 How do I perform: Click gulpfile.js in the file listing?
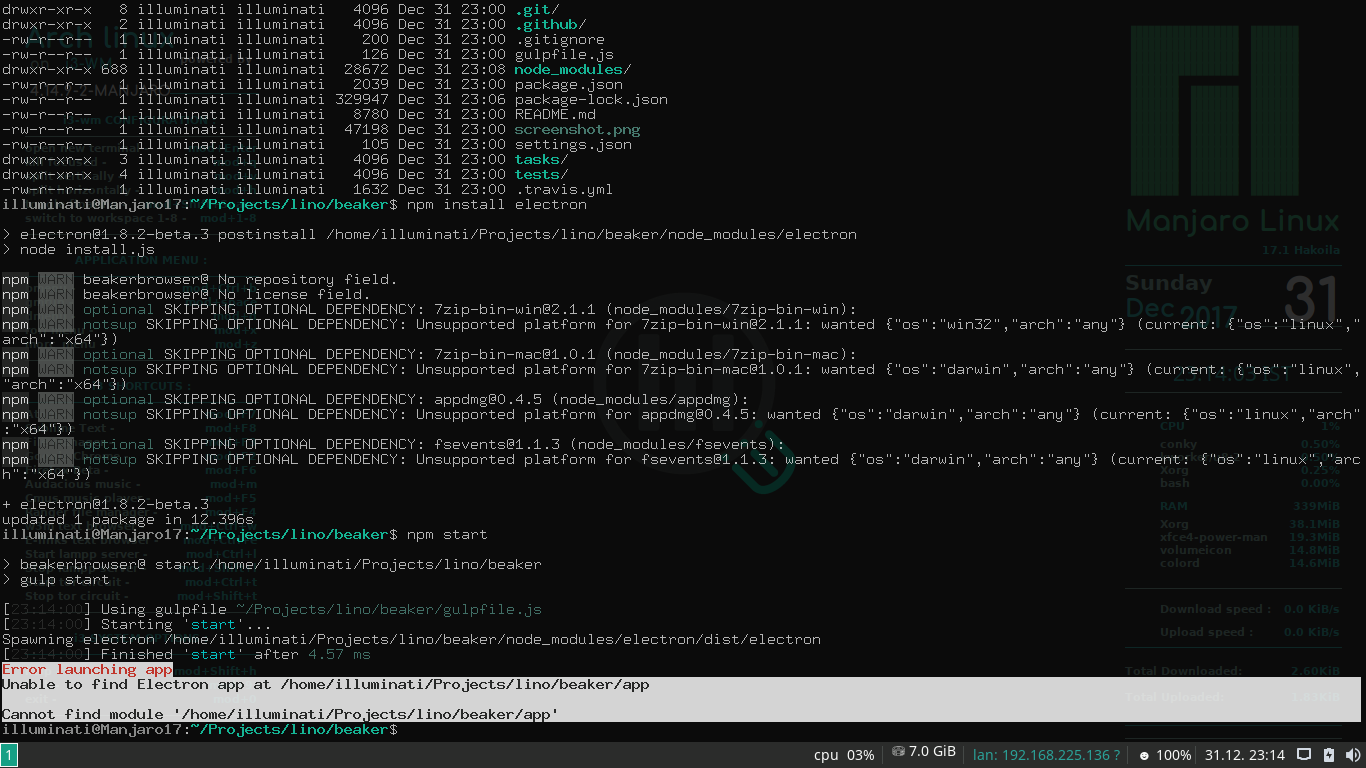(x=564, y=54)
